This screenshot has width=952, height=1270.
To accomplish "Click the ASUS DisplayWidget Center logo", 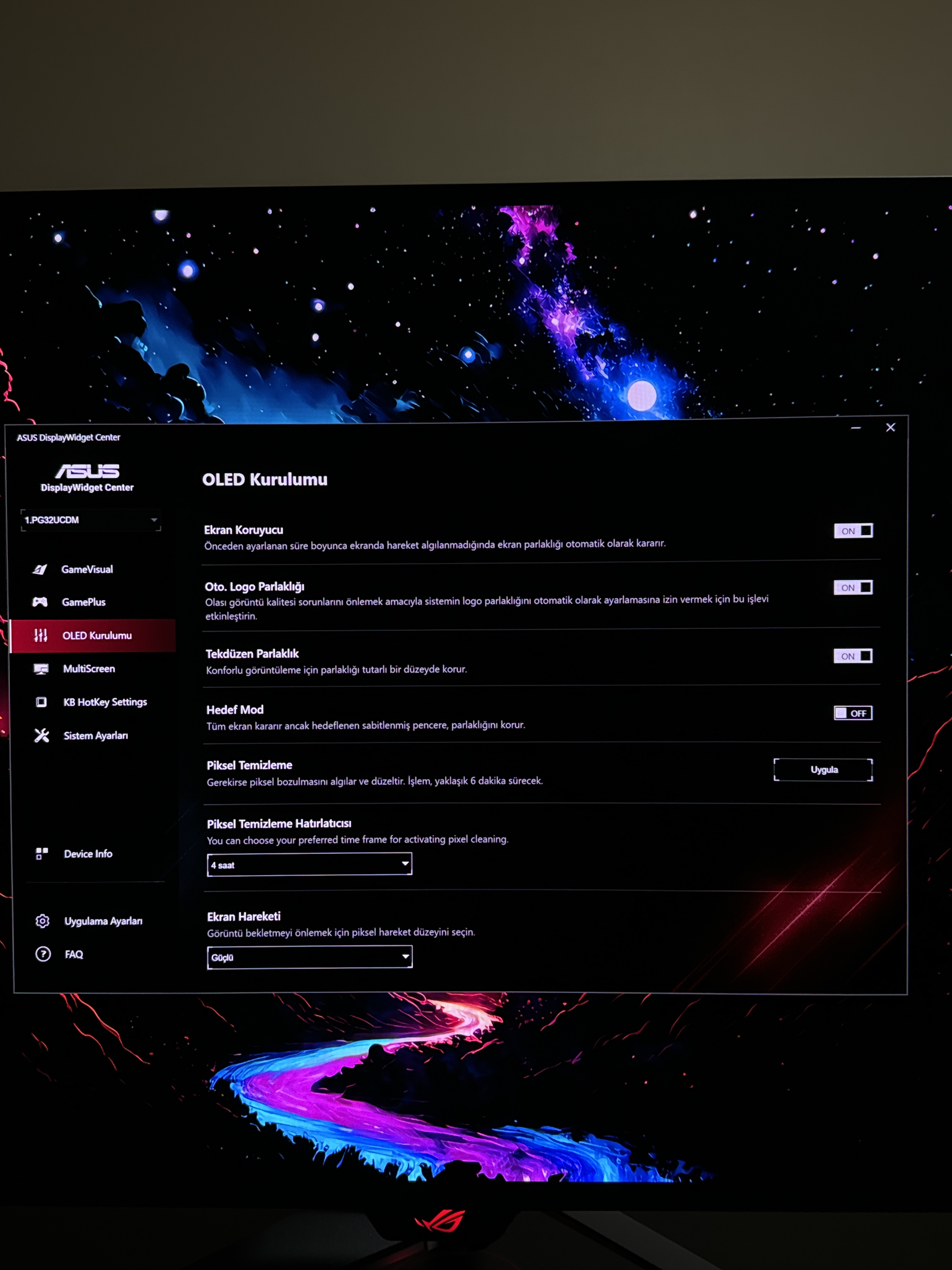I will point(87,478).
